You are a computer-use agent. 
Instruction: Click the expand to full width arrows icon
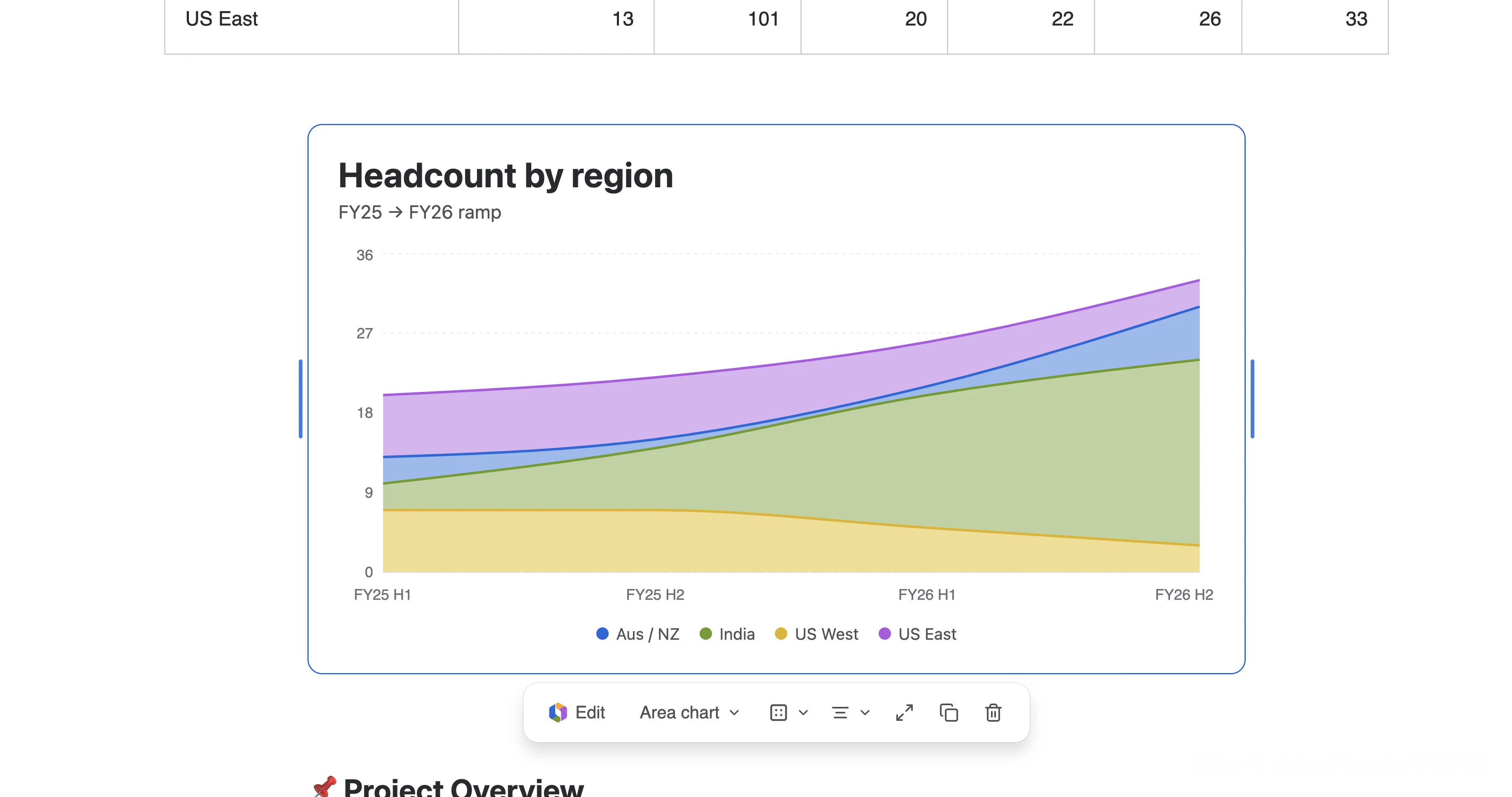(x=905, y=713)
